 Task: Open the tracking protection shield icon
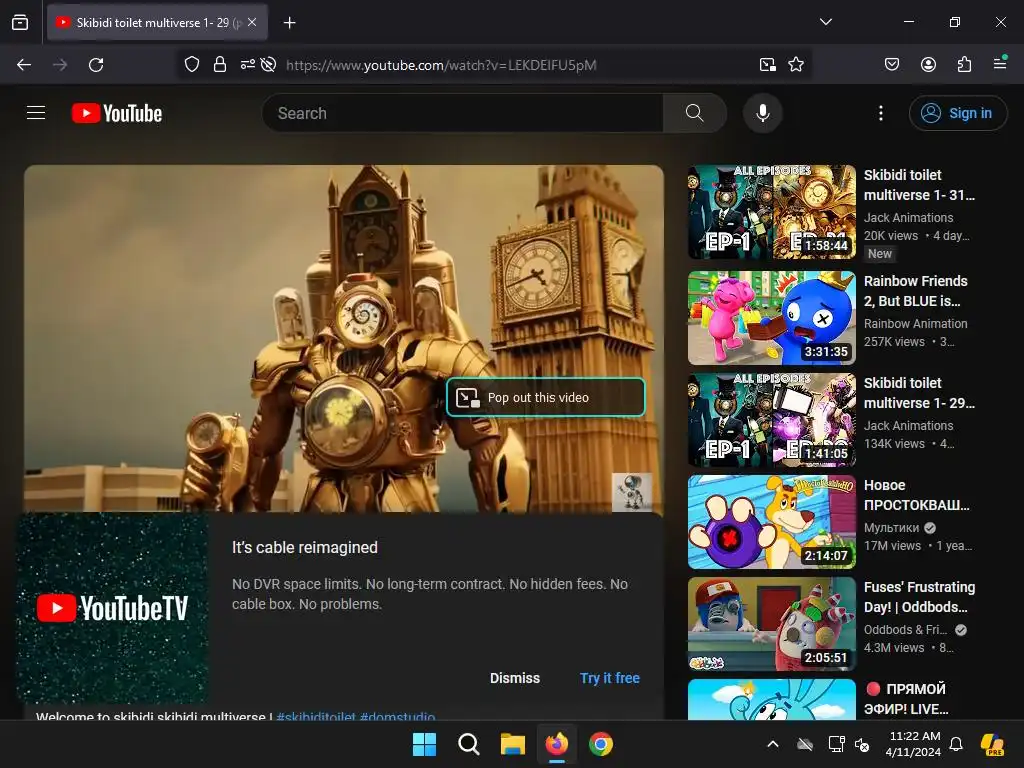click(x=191, y=65)
